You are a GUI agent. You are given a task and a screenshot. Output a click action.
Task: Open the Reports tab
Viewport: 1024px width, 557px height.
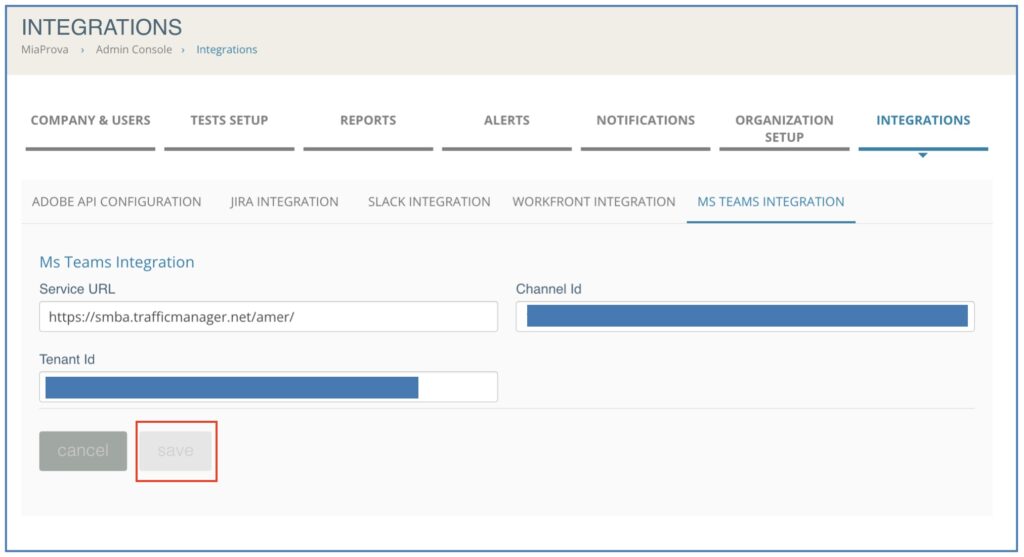368,121
